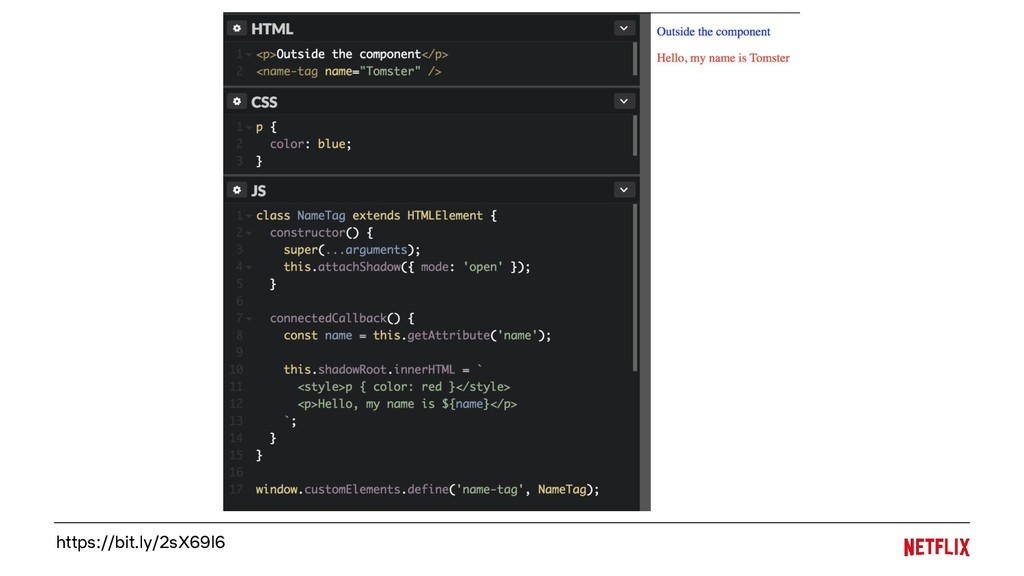Click 'Hello, my name is Tomster' preview text

click(723, 57)
